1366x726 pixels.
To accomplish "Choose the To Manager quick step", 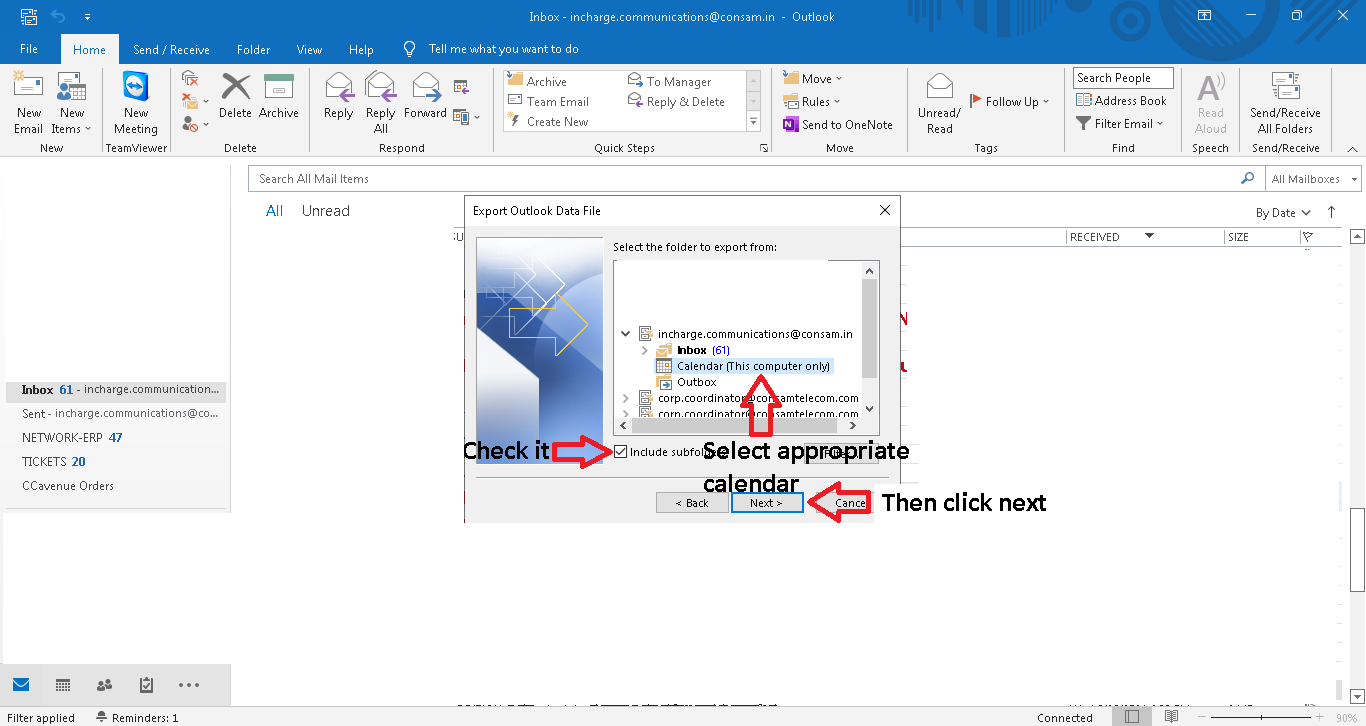I will pyautogui.click(x=669, y=82).
